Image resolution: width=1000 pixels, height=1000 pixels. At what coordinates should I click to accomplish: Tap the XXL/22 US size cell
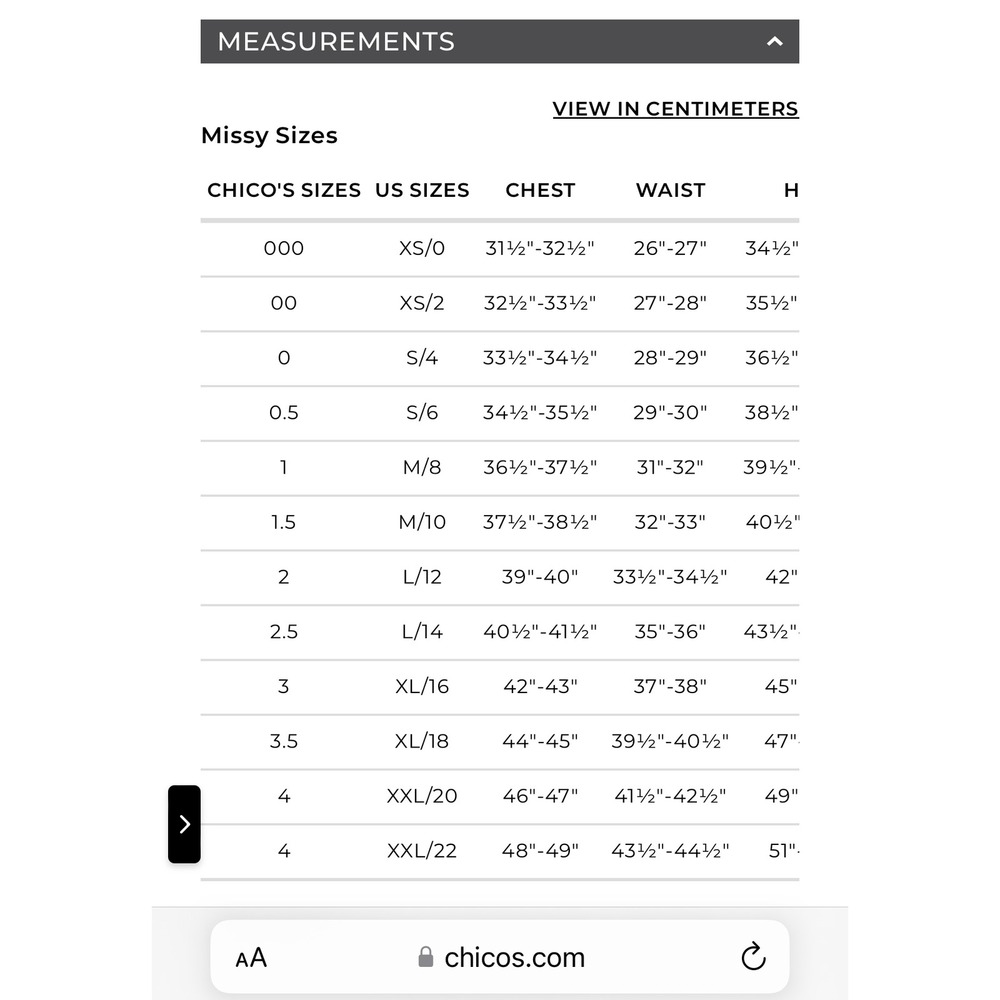[x=422, y=851]
